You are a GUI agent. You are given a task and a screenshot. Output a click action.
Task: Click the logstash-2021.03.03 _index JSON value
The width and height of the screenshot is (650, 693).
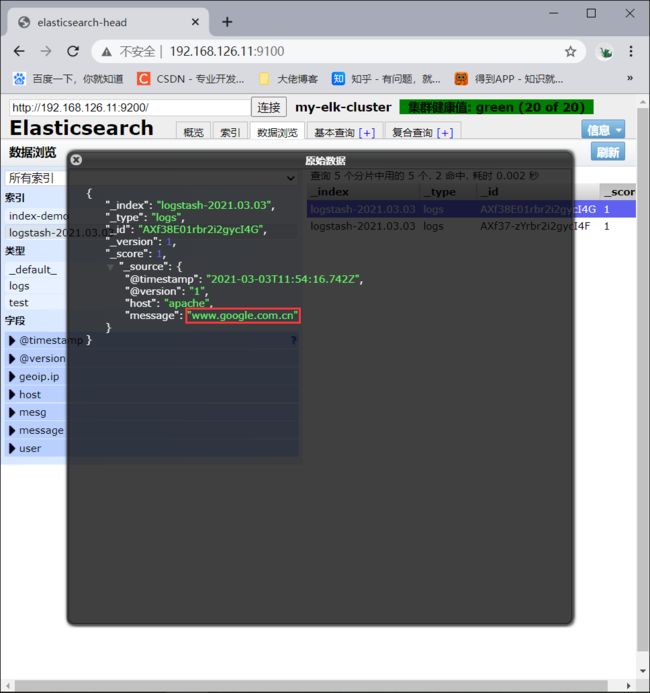coord(214,205)
